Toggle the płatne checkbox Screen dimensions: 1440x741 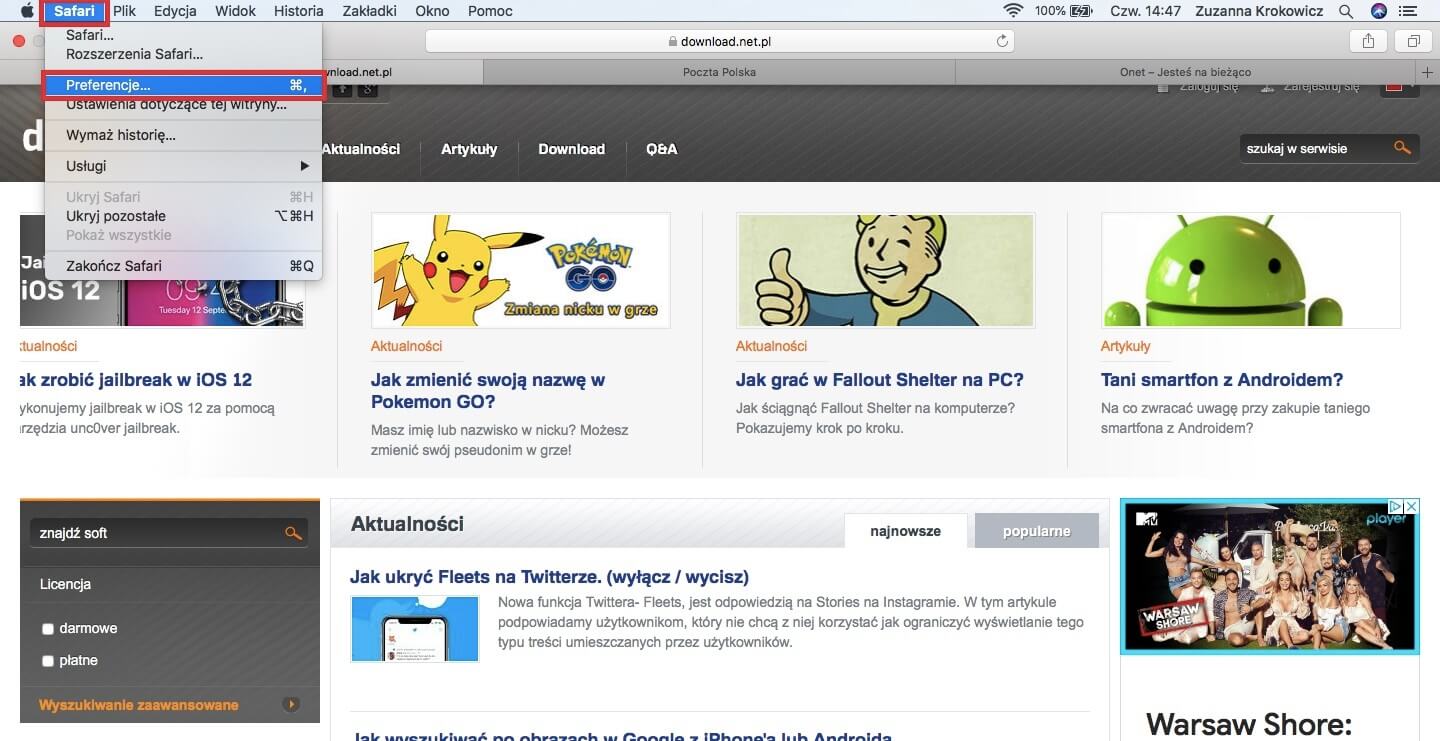(x=47, y=661)
